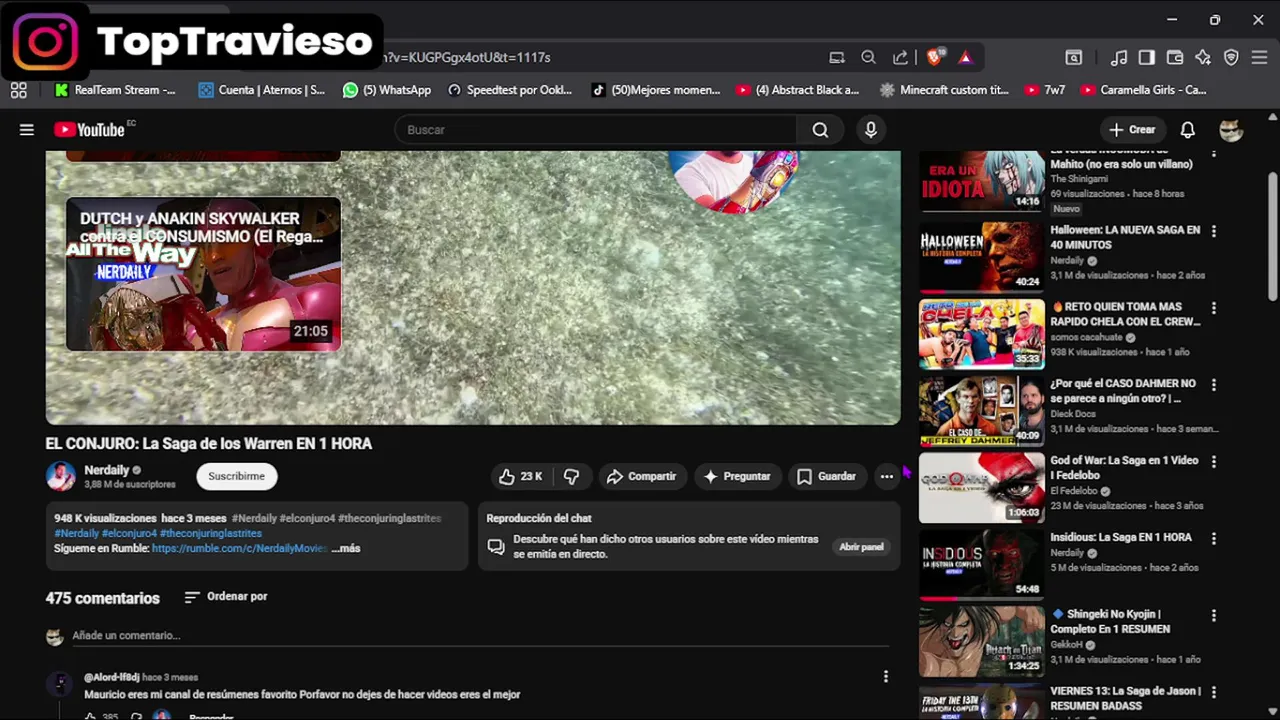This screenshot has width=1280, height=720.
Task: Open VIERNES 13 La Saga de Jason title
Action: pyautogui.click(x=1125, y=699)
